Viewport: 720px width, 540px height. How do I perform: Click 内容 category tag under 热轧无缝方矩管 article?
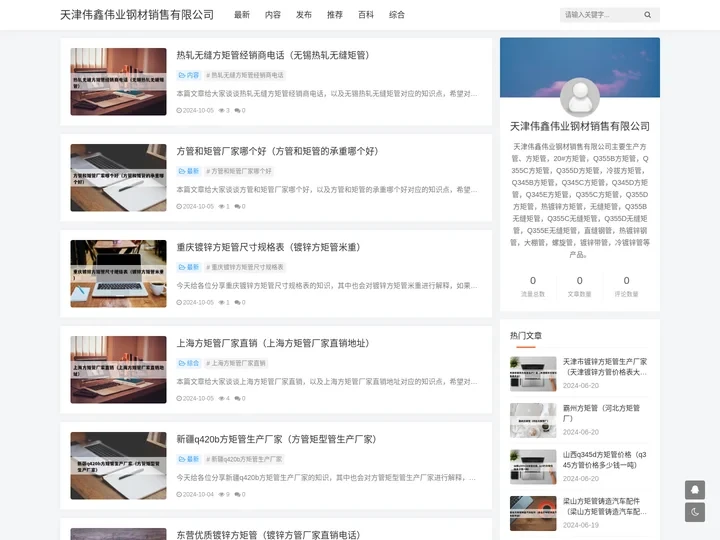(189, 75)
